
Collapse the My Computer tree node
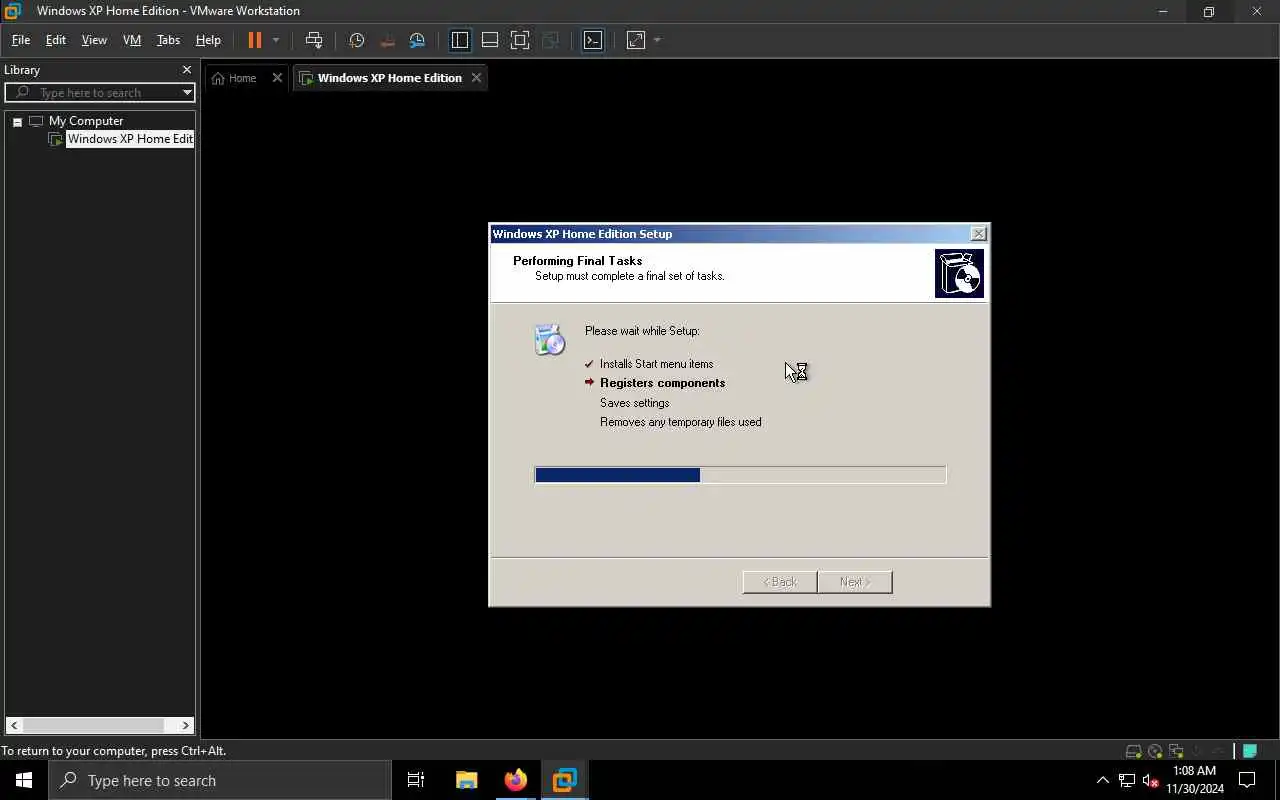(17, 122)
